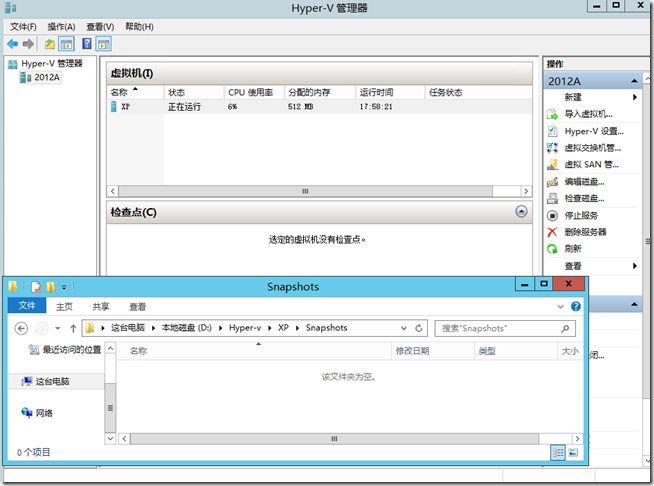This screenshot has height=486, width=654.
Task: Toggle the show/hide console tree icon
Action: (x=66, y=43)
